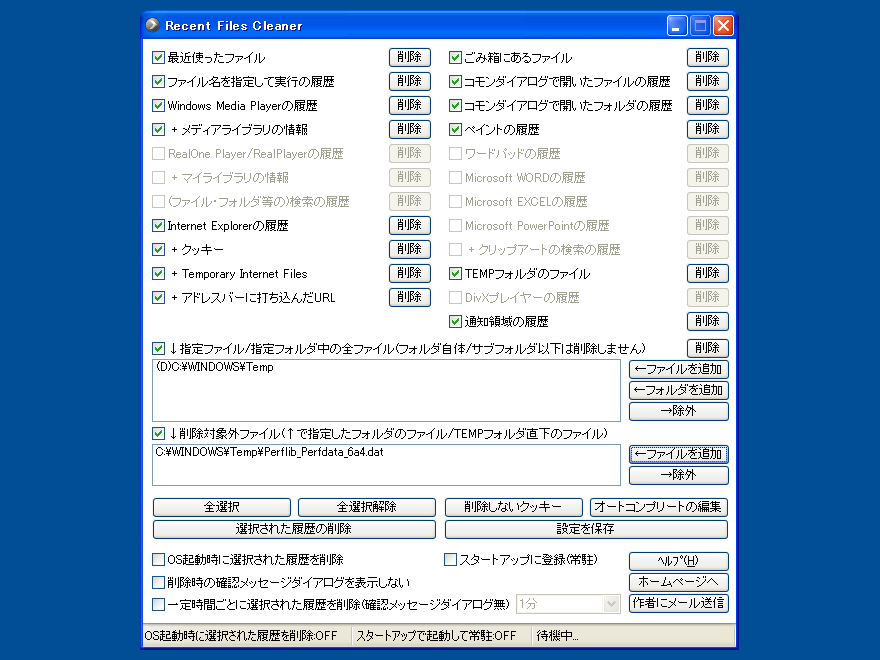Click ←フォルダを追加 button

click(679, 390)
